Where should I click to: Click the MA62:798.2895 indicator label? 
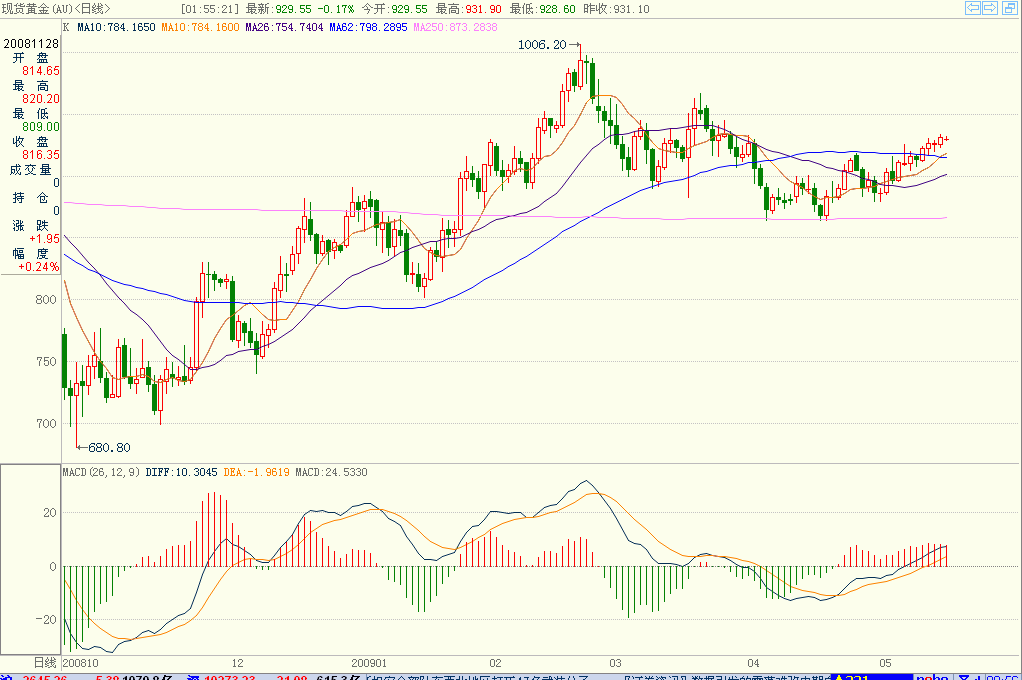(x=368, y=27)
